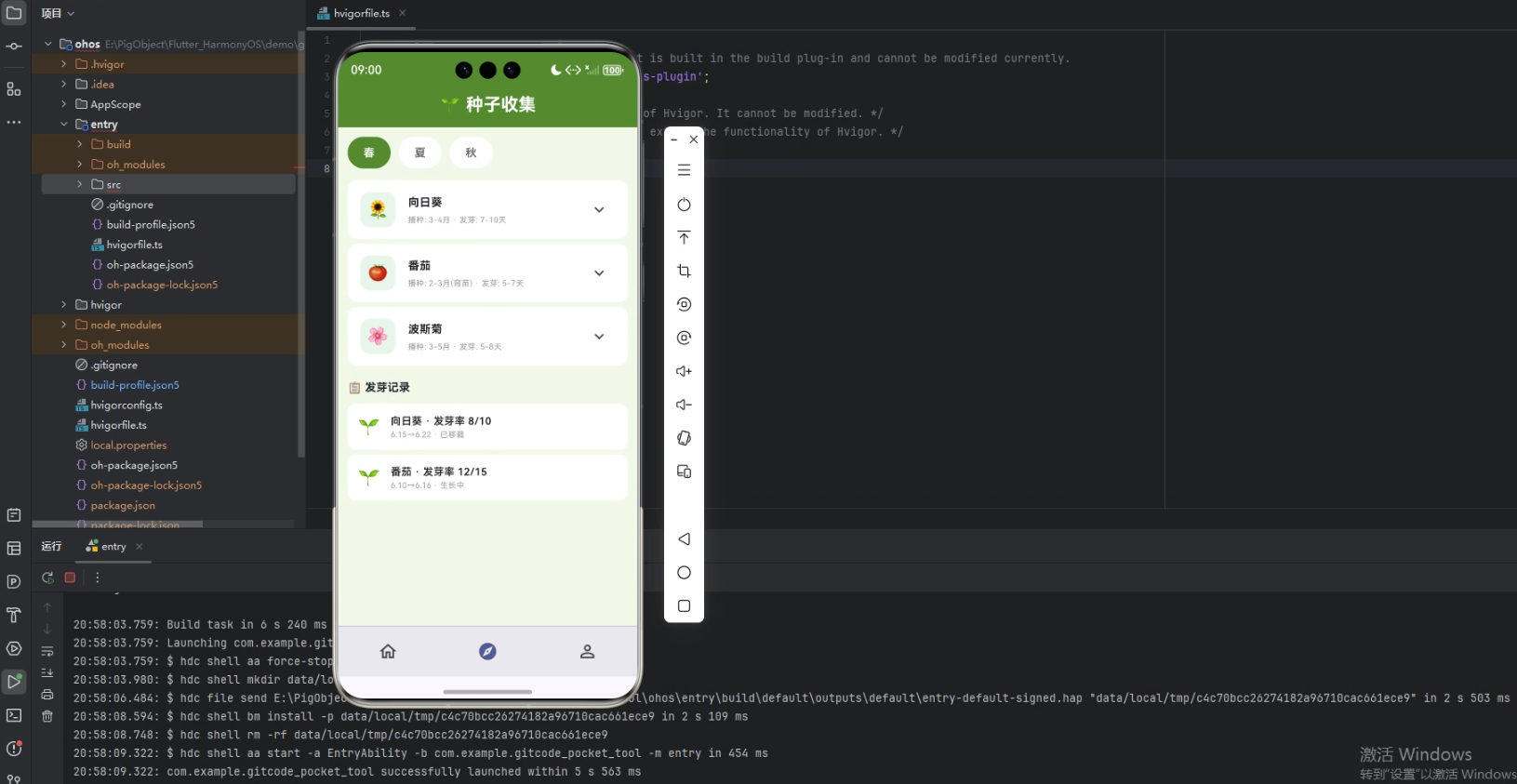Viewport: 1517px width, 784px height.
Task: Open the Terminal tool window icon
Action: [14, 715]
